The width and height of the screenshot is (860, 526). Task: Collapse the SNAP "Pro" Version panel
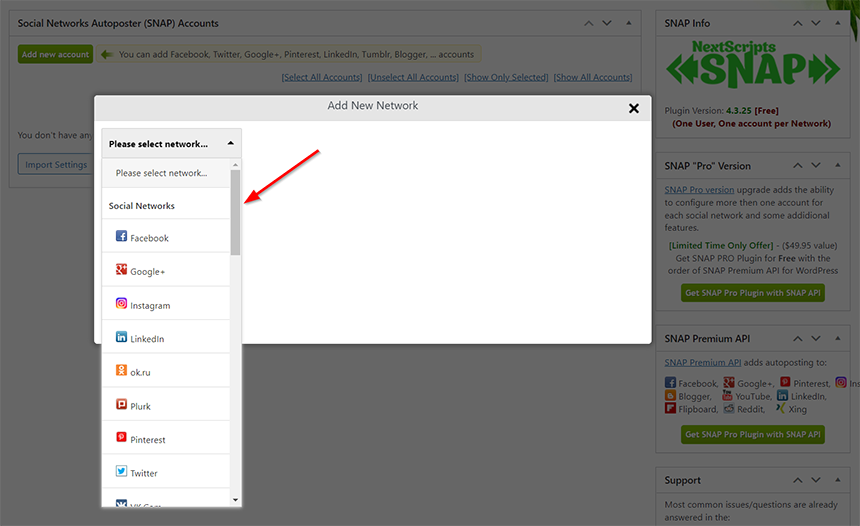pos(838,166)
